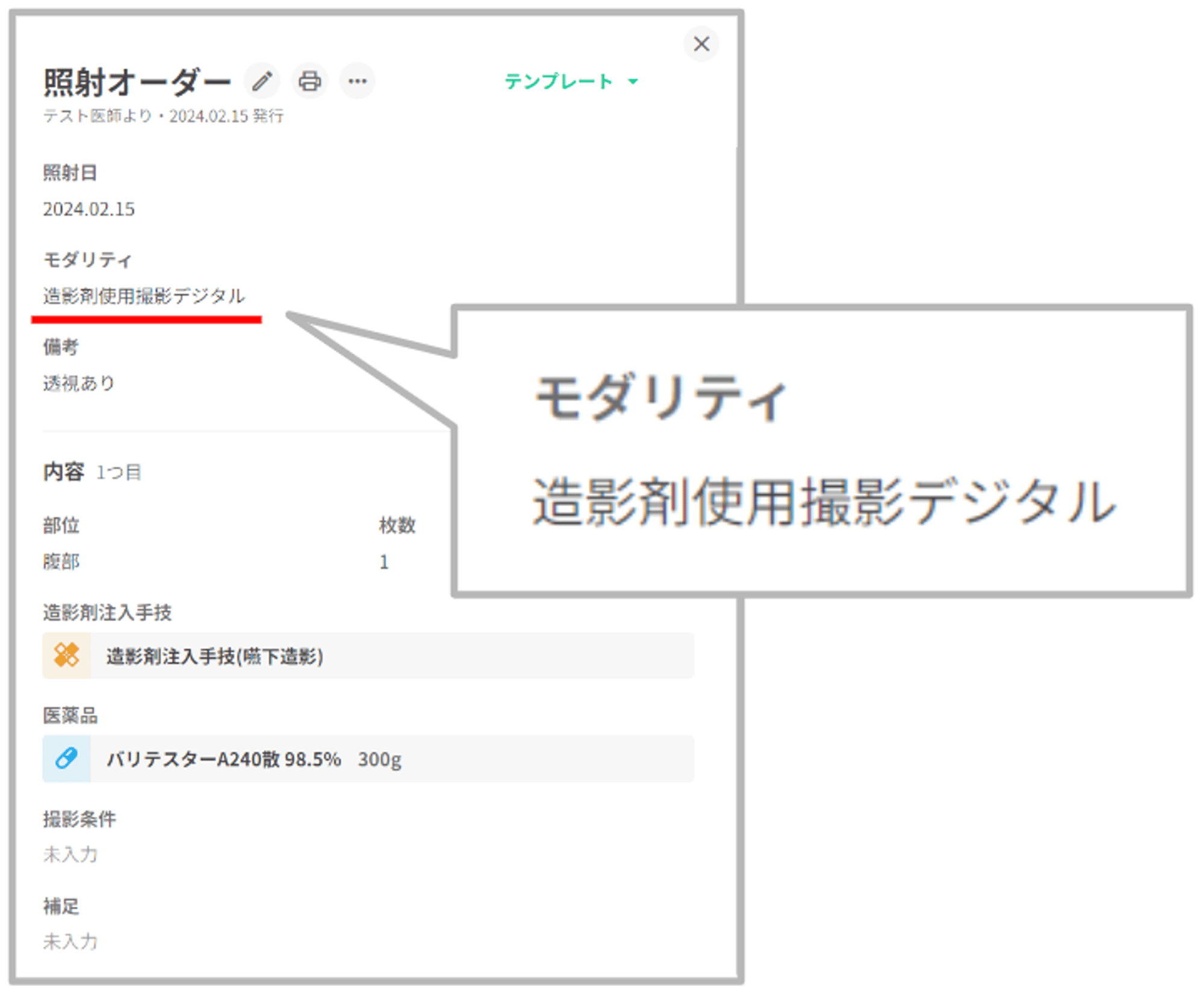Click the 内容 1つ目 section header
This screenshot has height=995, width=1204.
[x=92, y=472]
